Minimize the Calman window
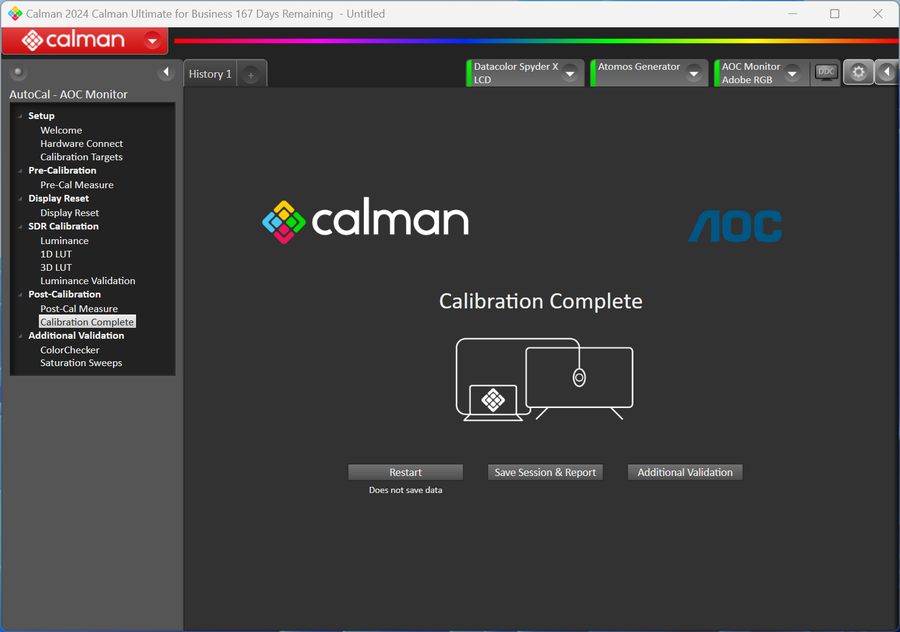900x632 pixels. tap(793, 13)
